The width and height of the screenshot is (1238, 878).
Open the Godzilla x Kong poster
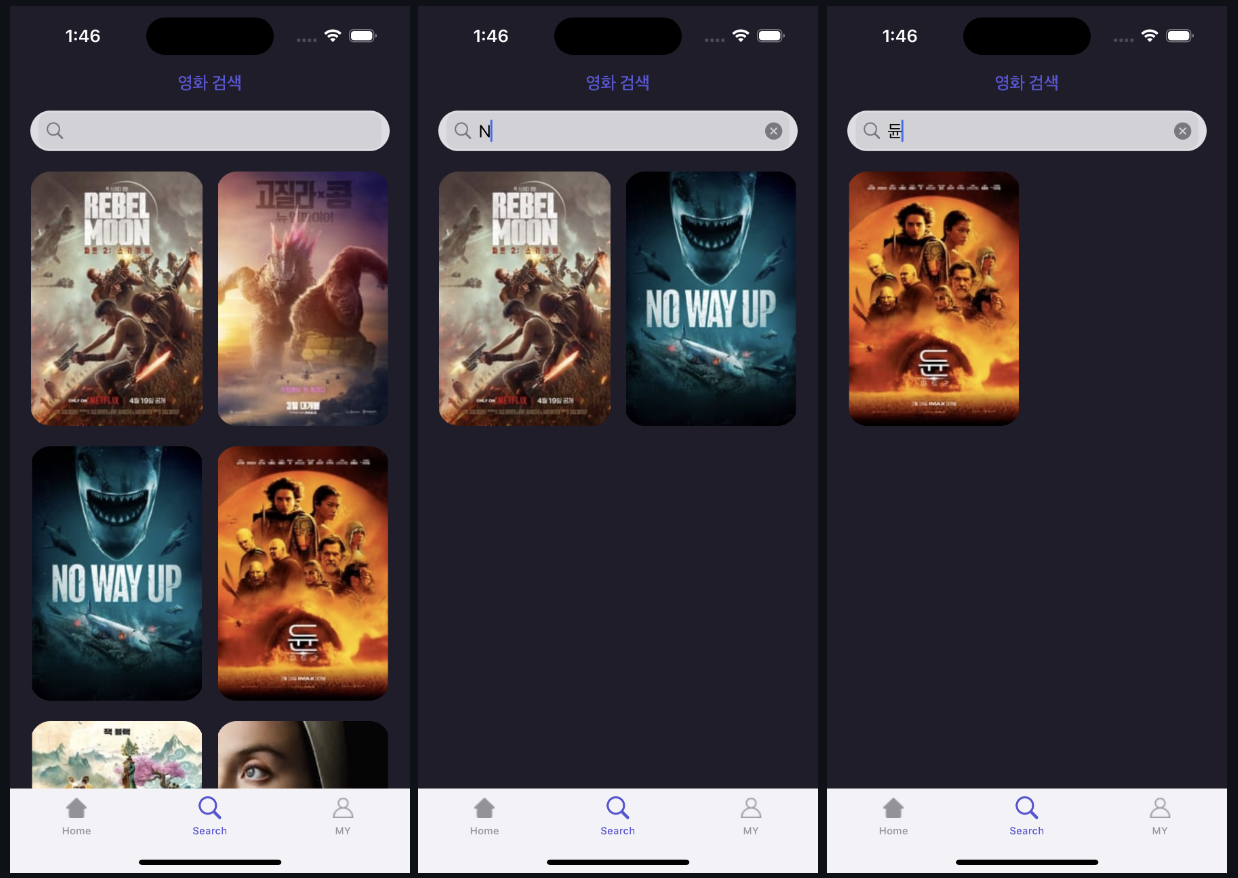303,299
